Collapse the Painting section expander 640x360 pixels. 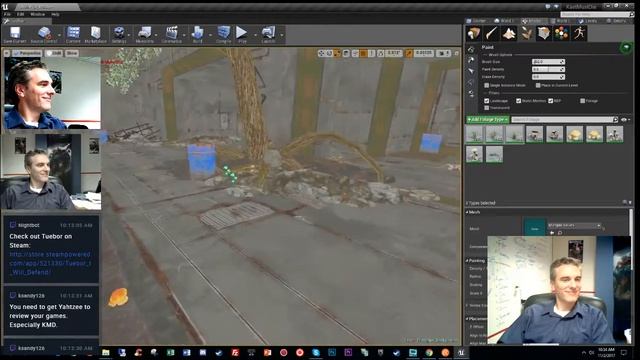467,260
